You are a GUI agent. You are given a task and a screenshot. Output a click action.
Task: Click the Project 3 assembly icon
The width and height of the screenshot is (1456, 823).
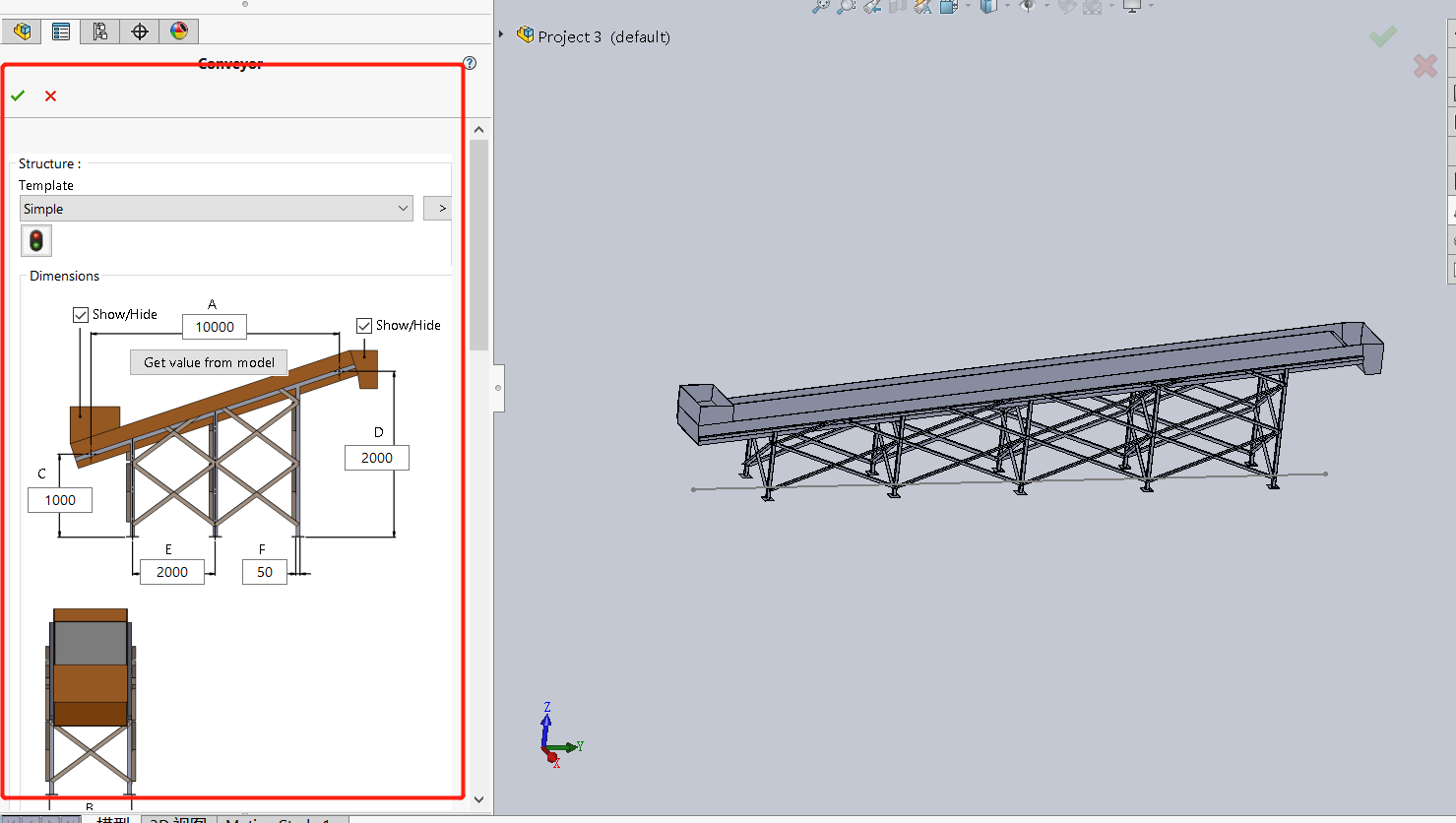[526, 35]
